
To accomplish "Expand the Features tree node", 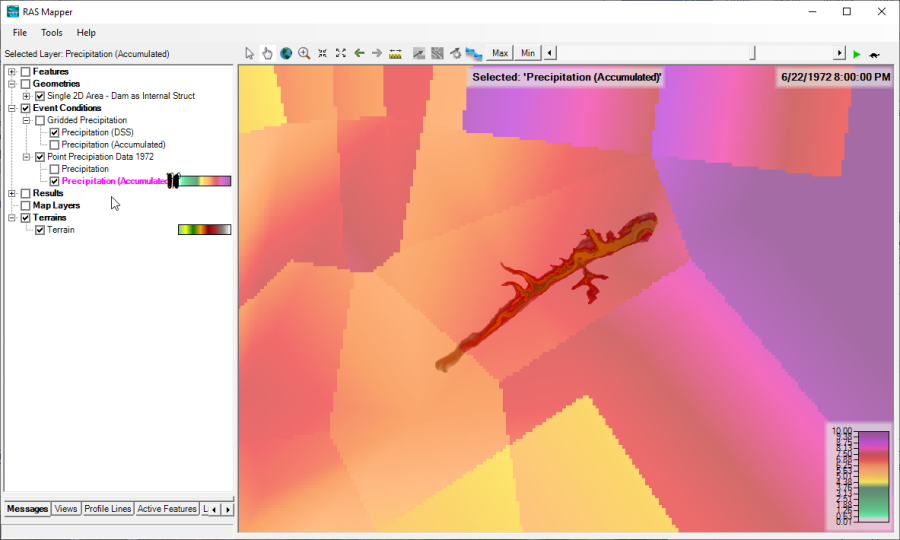I will tap(12, 72).
